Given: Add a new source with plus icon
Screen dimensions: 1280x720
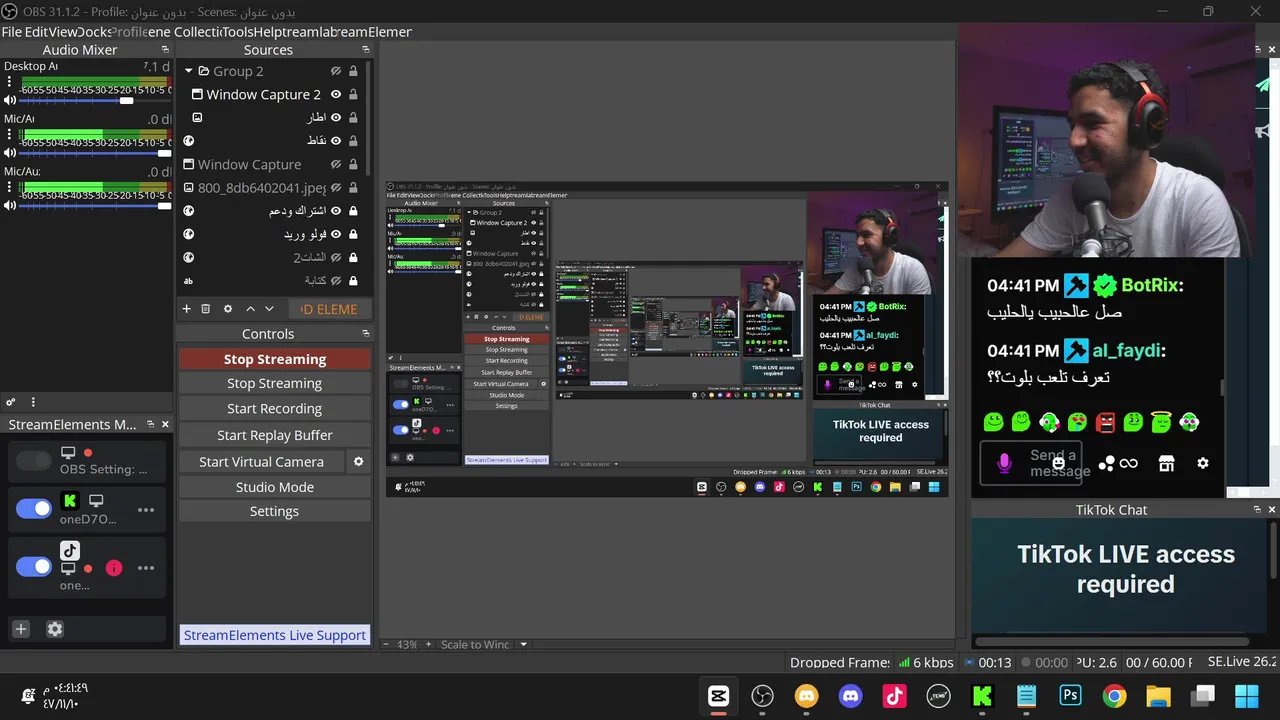Looking at the screenshot, I should (186, 309).
